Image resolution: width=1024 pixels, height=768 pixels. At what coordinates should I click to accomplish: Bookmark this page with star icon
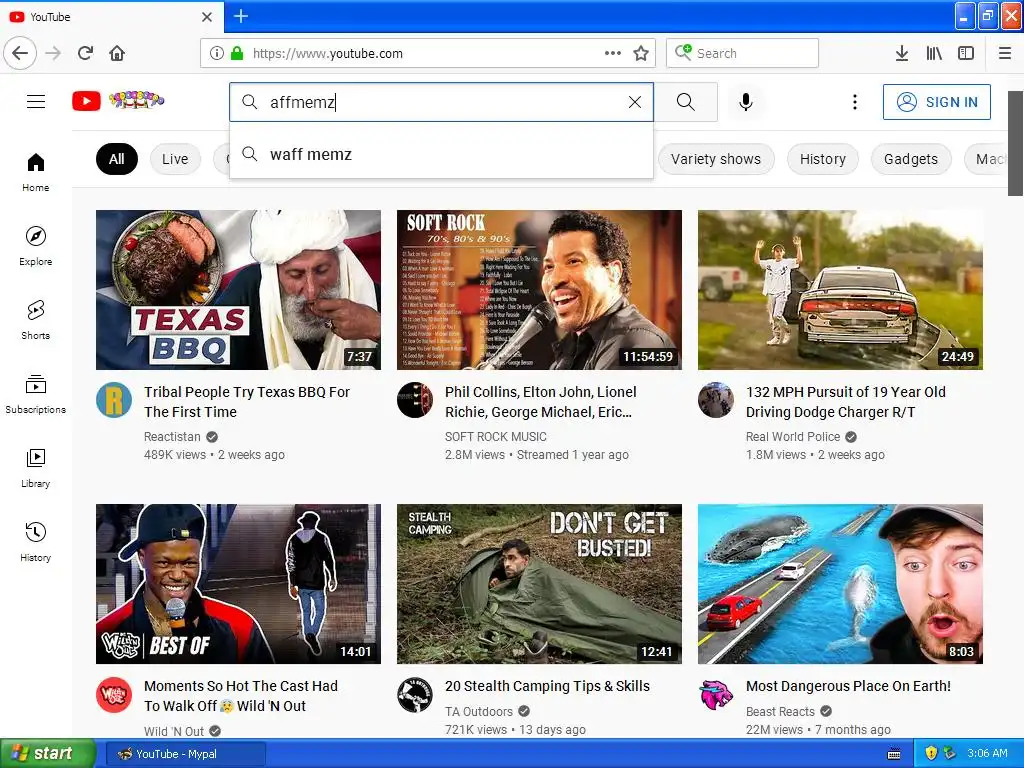point(641,54)
